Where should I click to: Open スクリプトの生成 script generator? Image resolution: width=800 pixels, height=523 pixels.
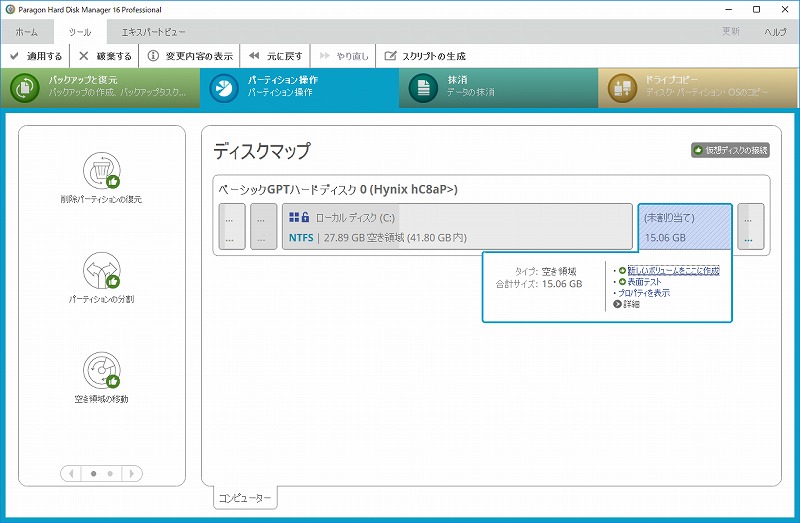(426, 56)
